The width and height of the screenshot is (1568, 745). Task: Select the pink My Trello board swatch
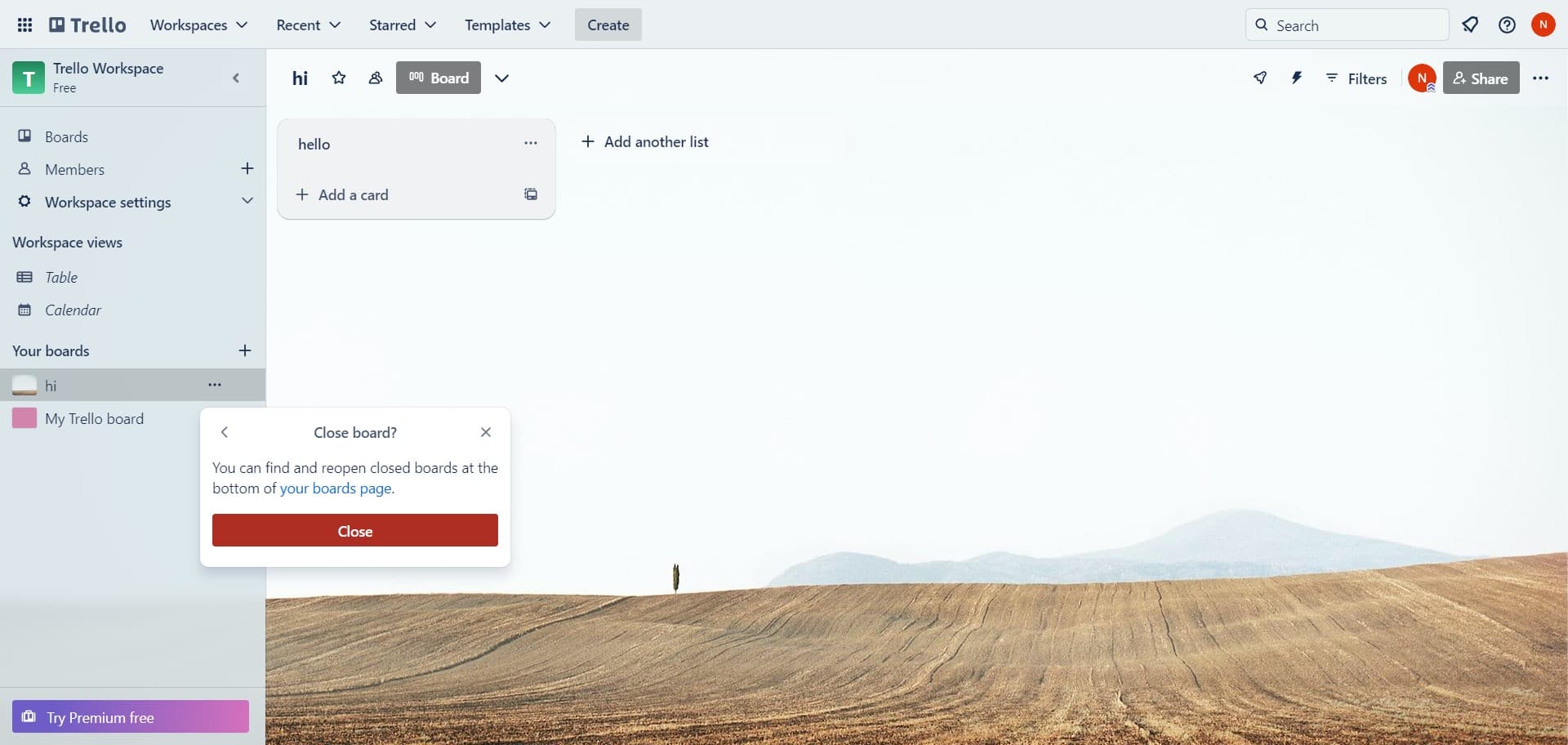tap(24, 418)
